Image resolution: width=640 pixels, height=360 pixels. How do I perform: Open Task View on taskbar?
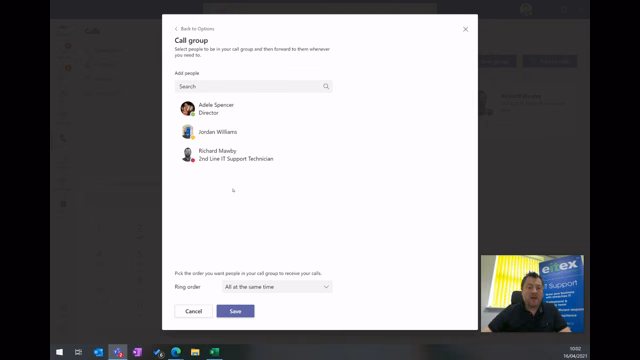coord(78,352)
